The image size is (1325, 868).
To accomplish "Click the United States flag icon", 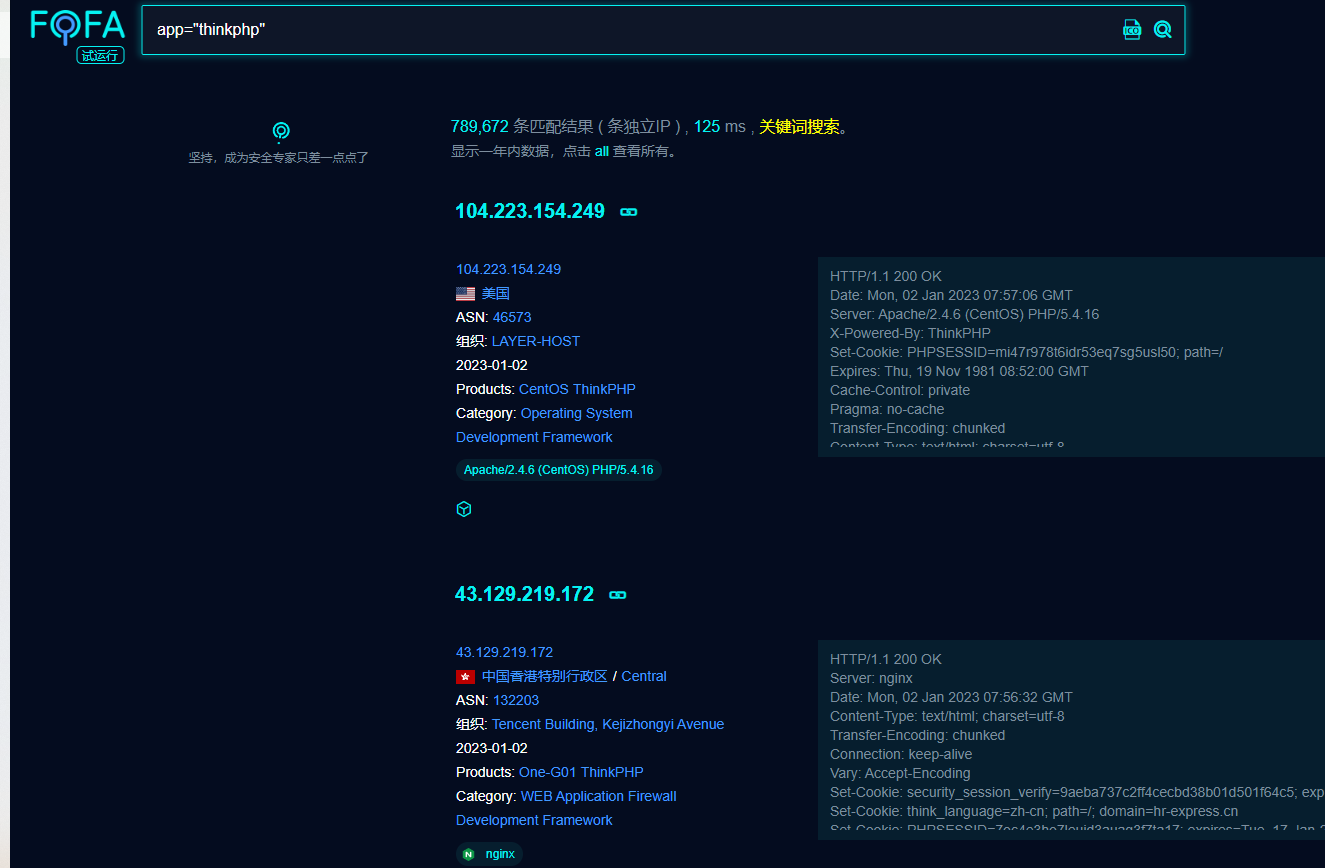I will tap(465, 294).
